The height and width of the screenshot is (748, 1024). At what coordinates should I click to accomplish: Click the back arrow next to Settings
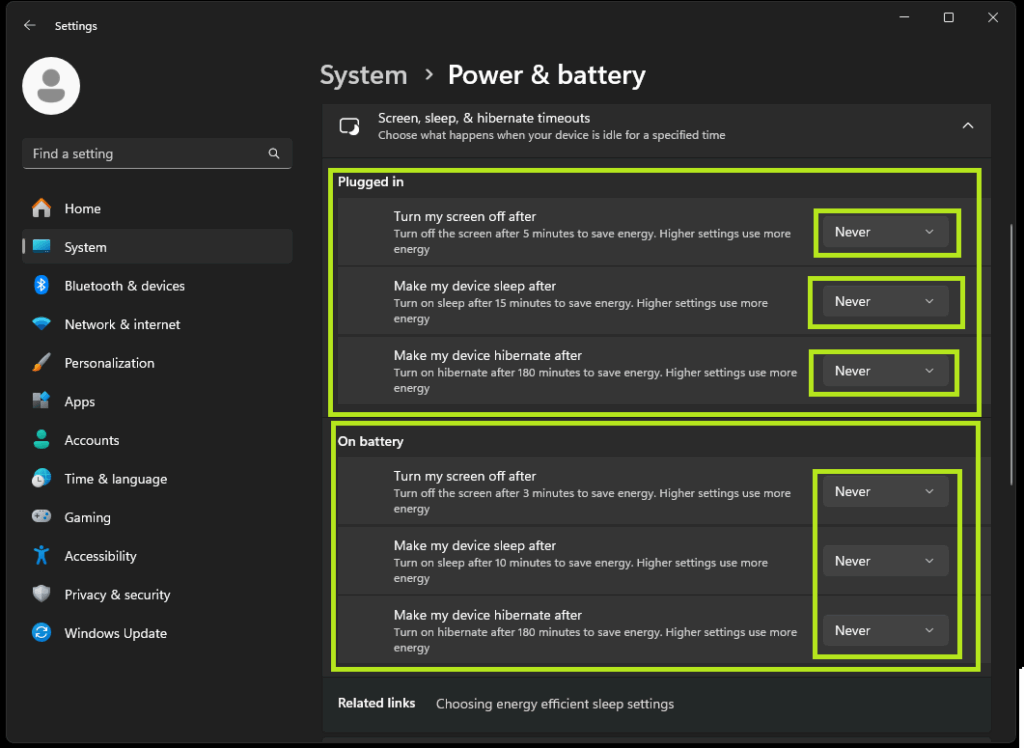click(x=29, y=25)
